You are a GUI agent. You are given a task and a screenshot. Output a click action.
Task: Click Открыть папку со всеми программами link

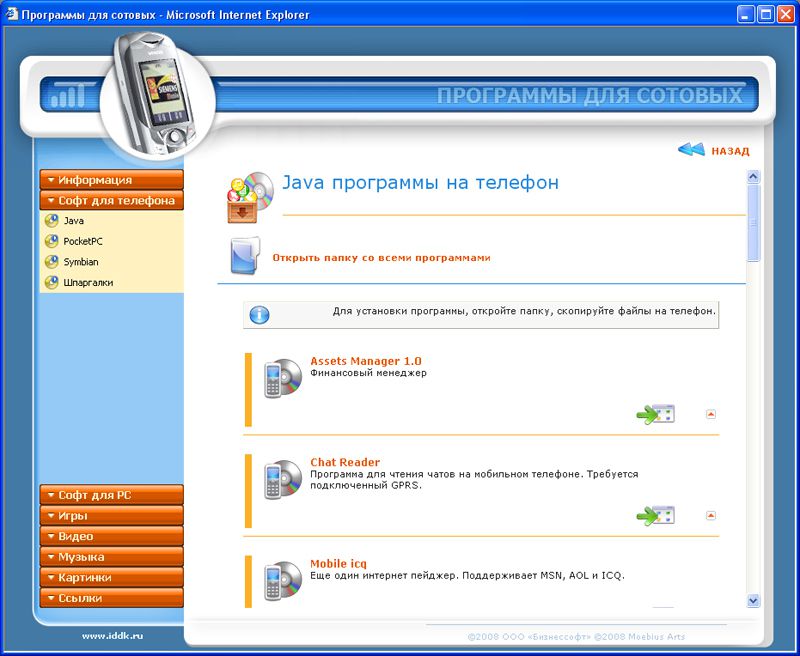pyautogui.click(x=381, y=257)
